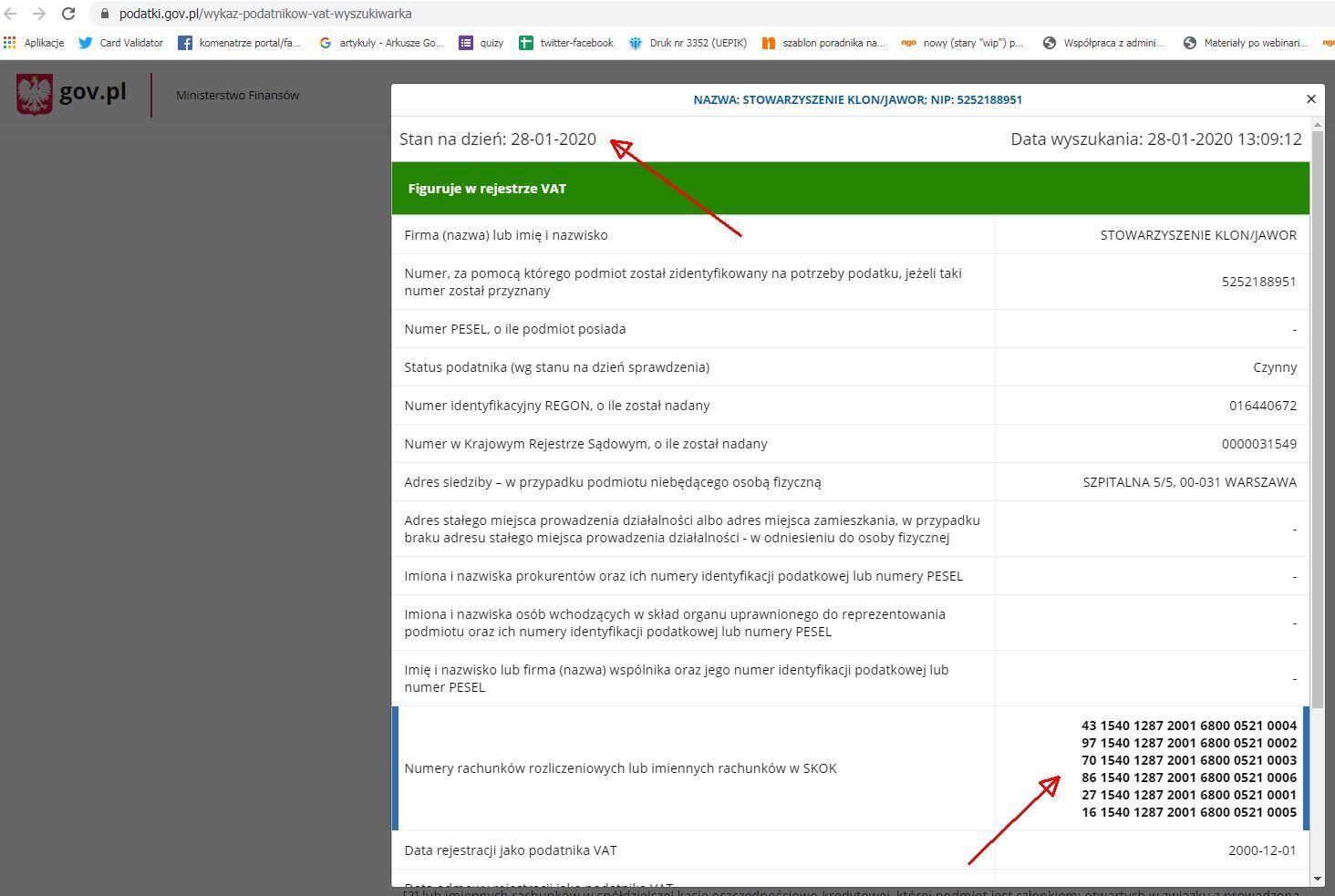The height and width of the screenshot is (896, 1335).
Task: Open the komenatrze portal Facebook bookmark
Action: click(x=239, y=43)
